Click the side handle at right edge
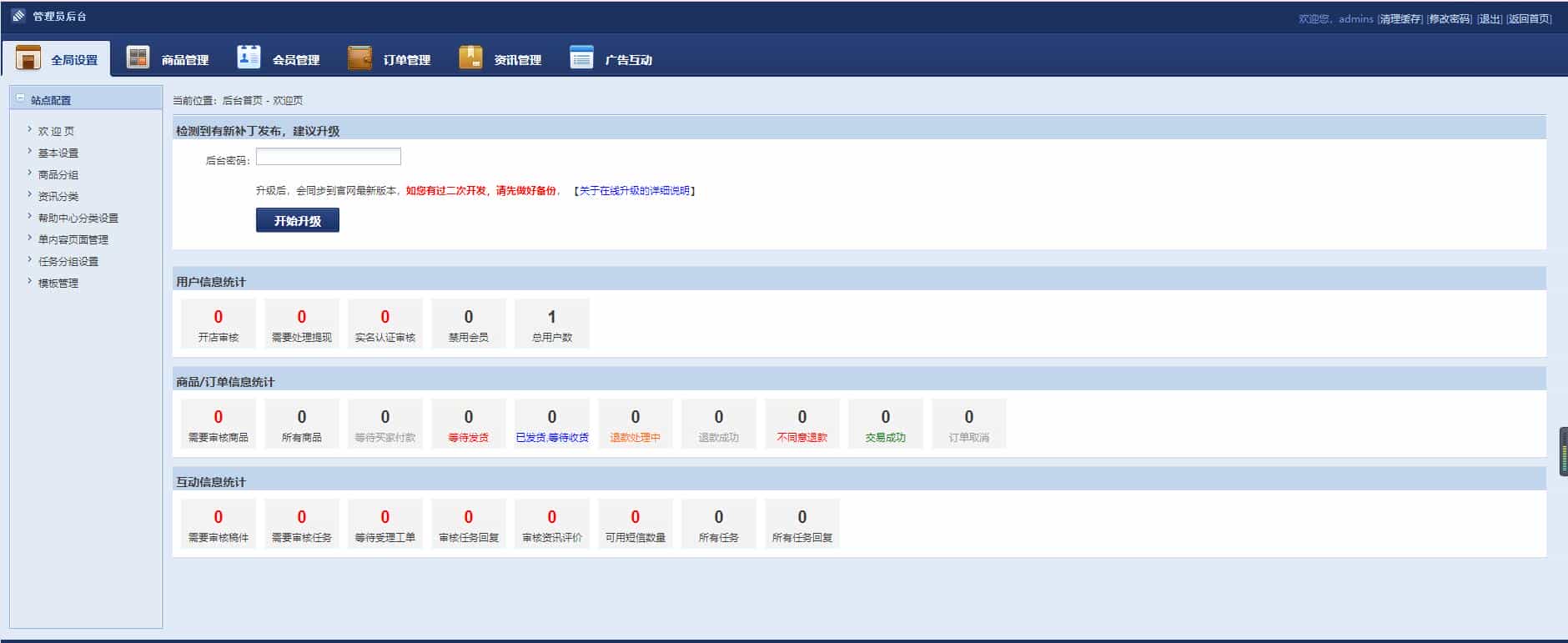The image size is (1568, 643). click(1564, 451)
